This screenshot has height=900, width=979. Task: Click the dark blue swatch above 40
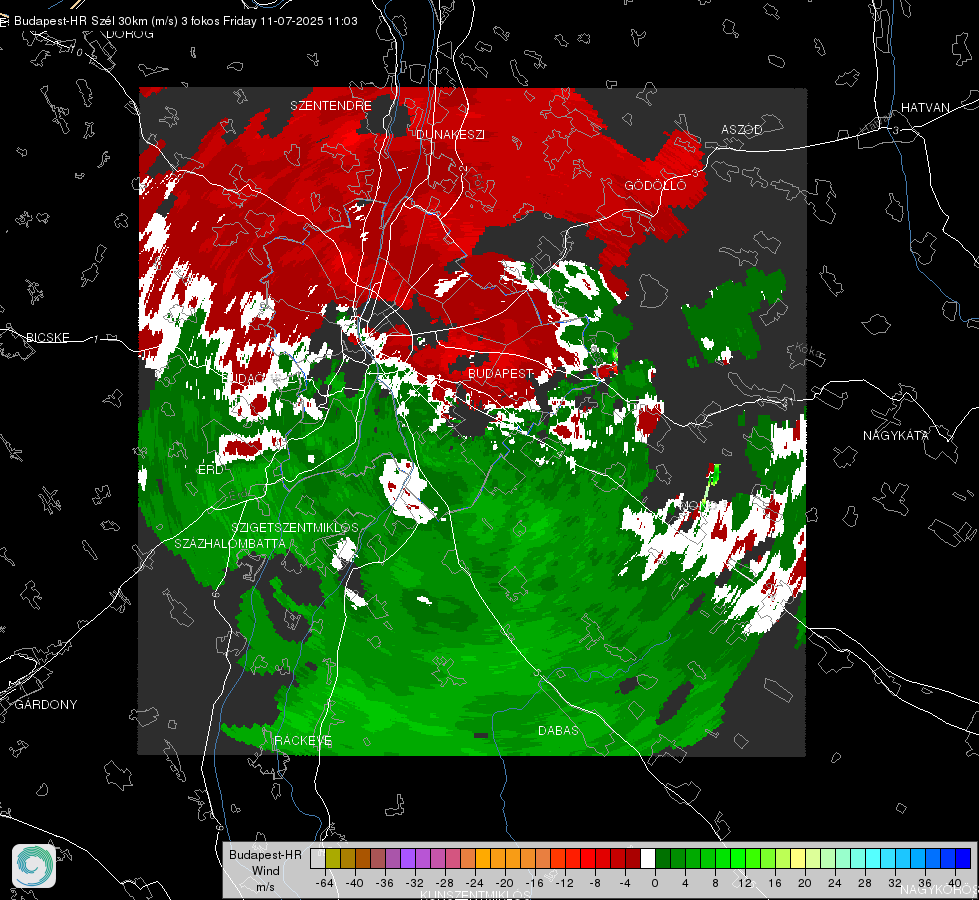coord(963,859)
